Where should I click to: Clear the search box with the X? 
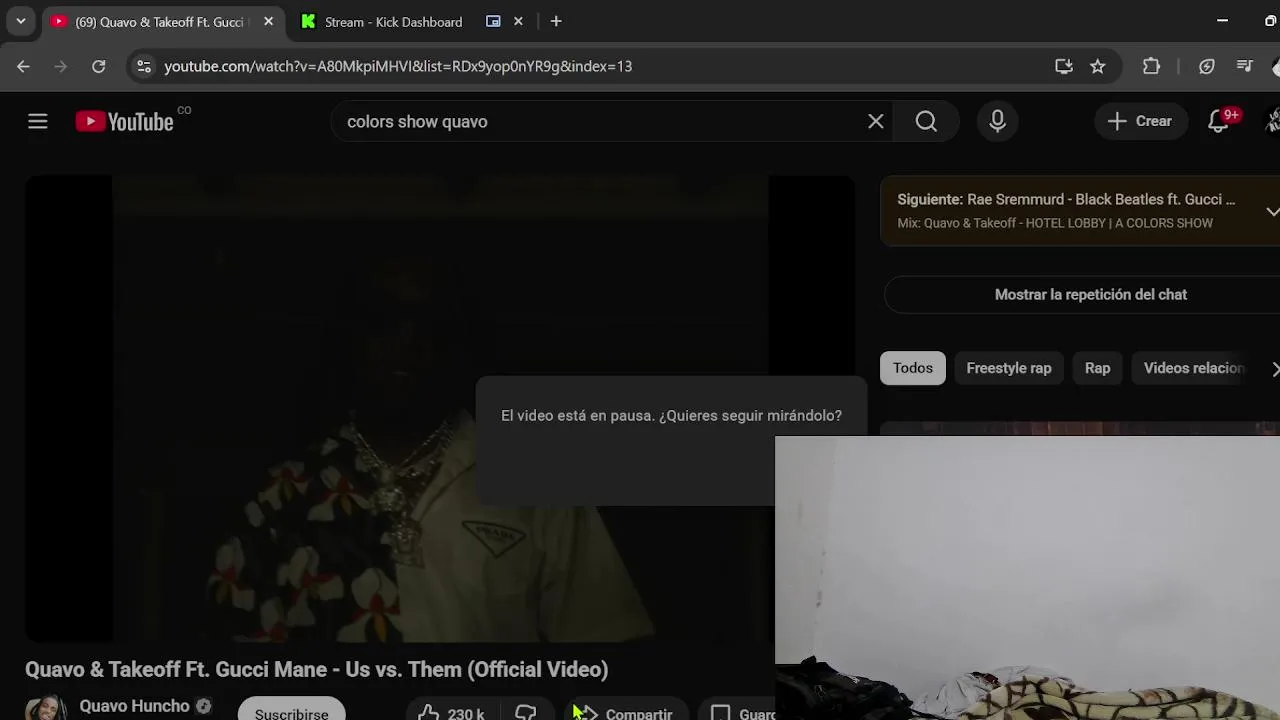[876, 121]
